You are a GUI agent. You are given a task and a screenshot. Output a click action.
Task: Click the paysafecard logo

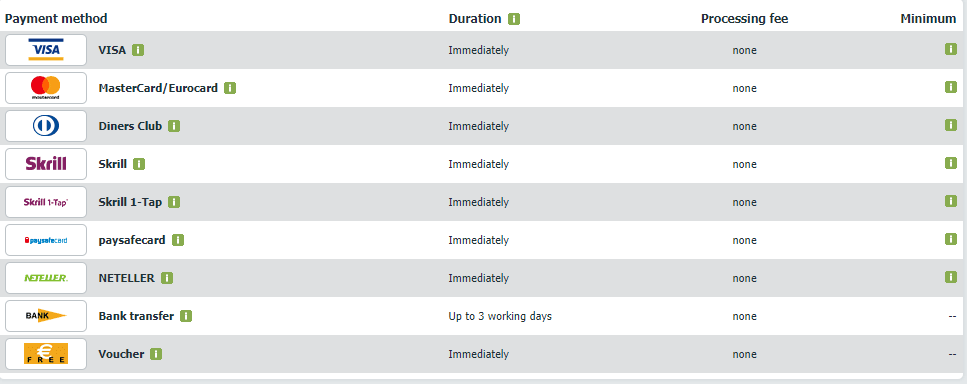point(46,240)
